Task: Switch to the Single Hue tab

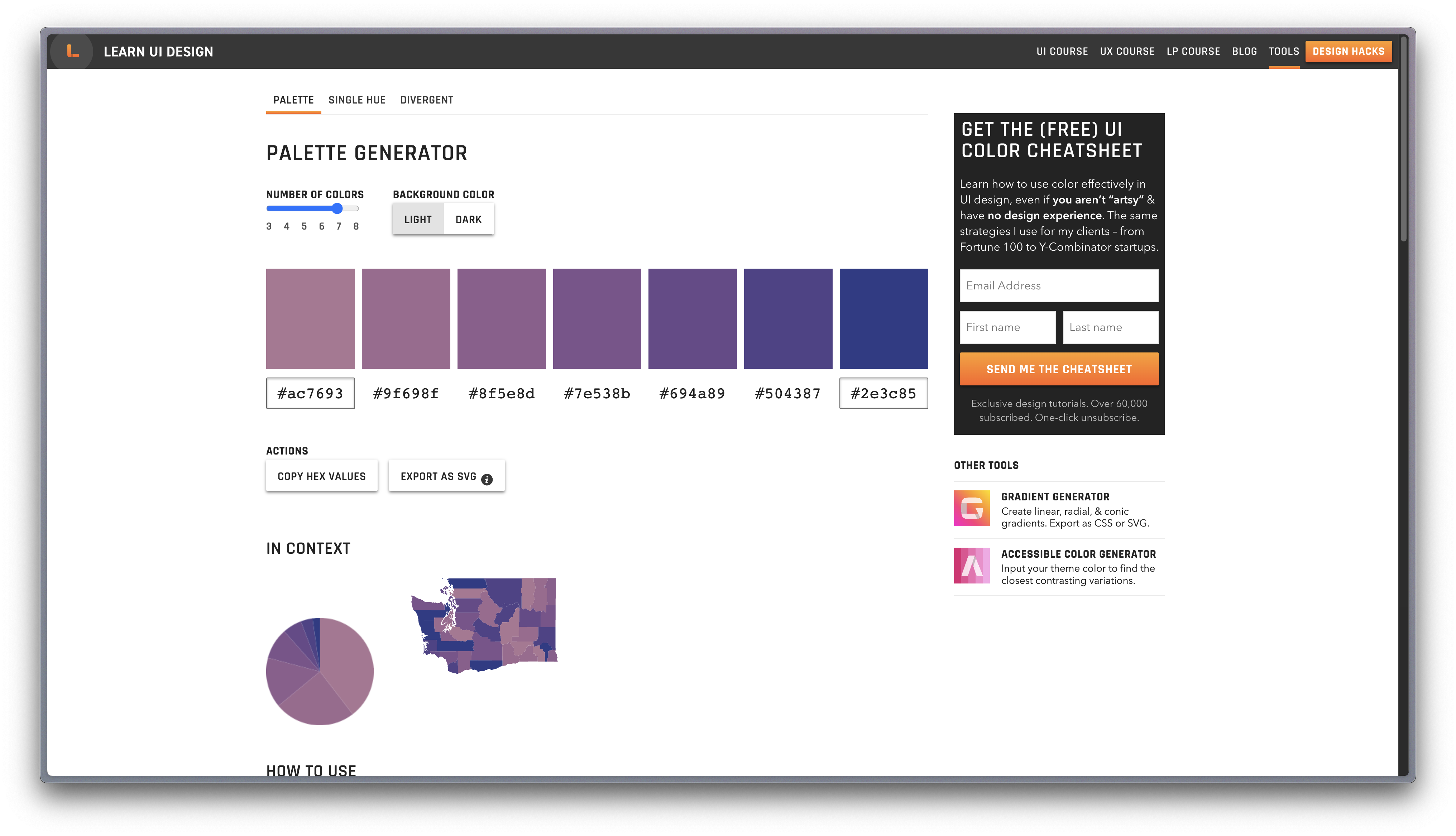Action: click(x=356, y=100)
